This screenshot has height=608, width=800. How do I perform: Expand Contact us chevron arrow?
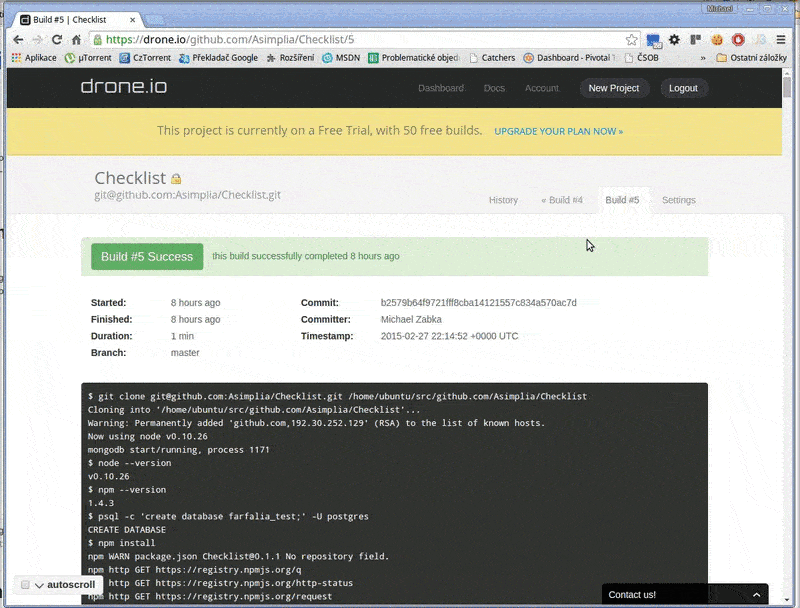click(756, 595)
